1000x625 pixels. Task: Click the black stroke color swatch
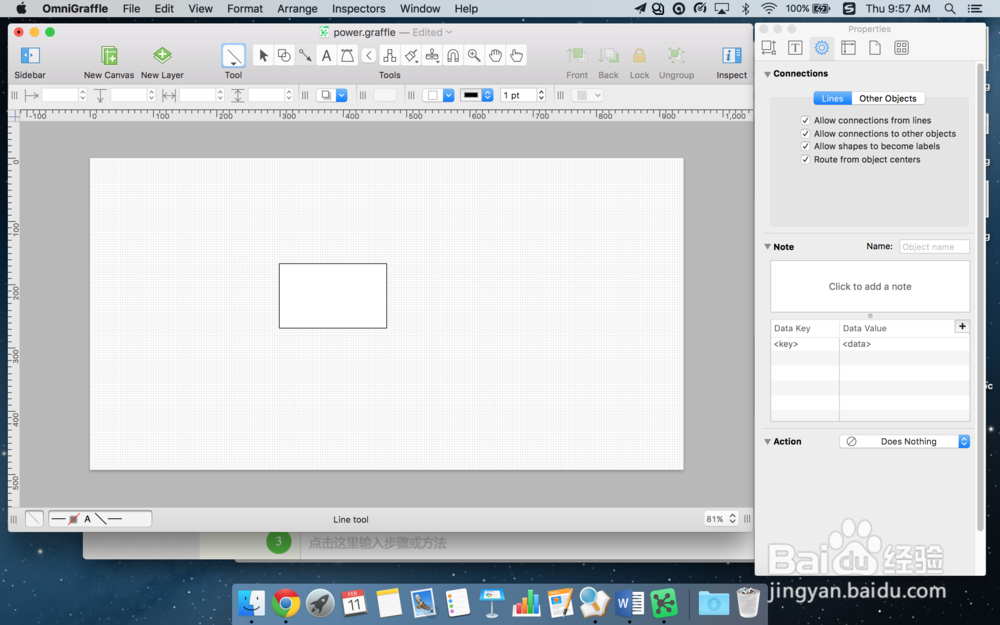coord(471,95)
